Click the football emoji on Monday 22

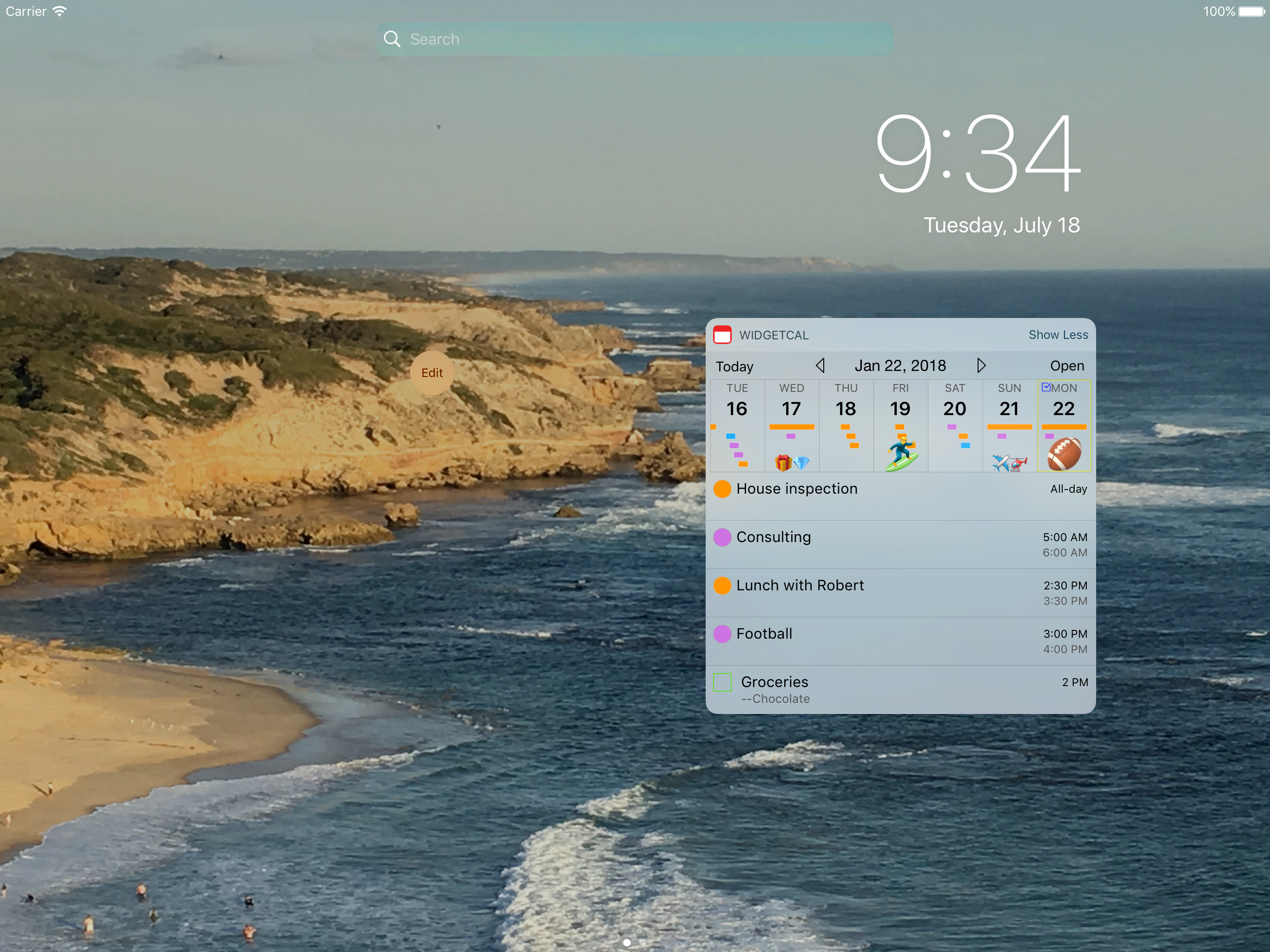tap(1064, 454)
